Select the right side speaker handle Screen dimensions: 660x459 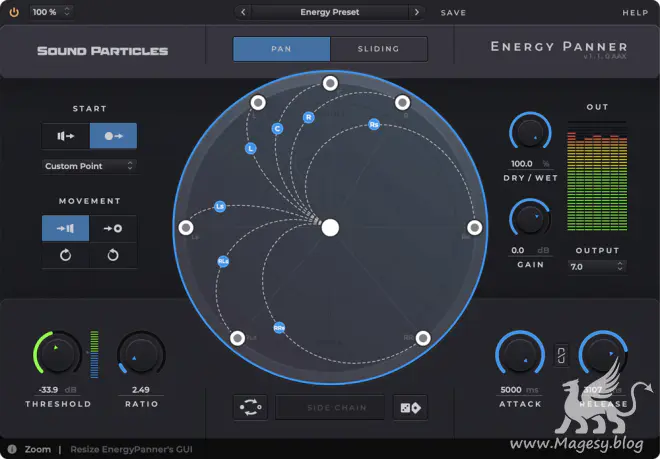click(x=475, y=228)
